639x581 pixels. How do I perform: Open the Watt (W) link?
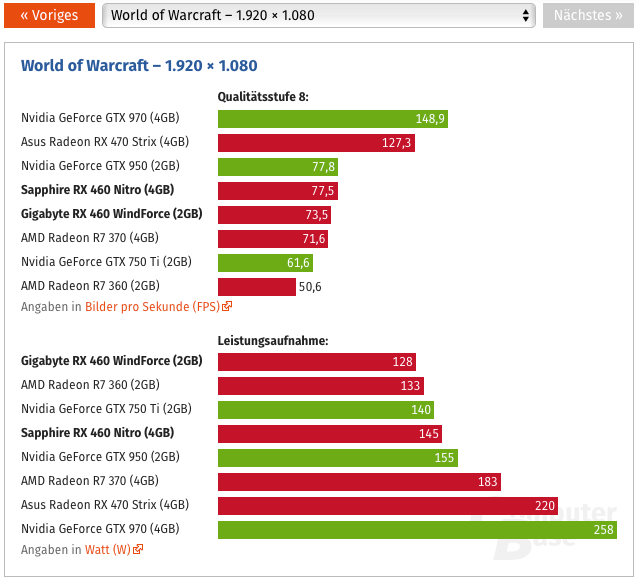pyautogui.click(x=108, y=550)
